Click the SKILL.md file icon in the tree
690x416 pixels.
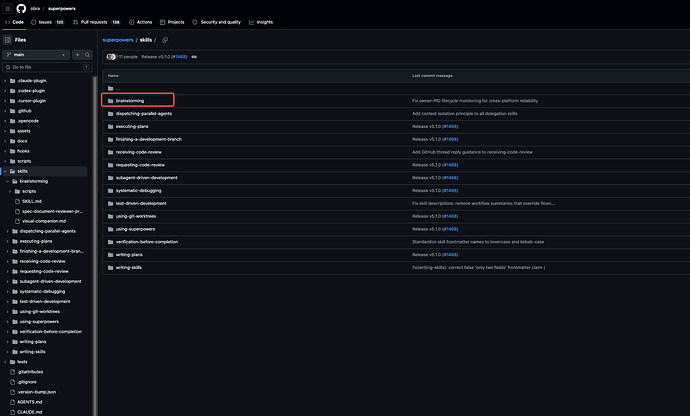(x=18, y=201)
